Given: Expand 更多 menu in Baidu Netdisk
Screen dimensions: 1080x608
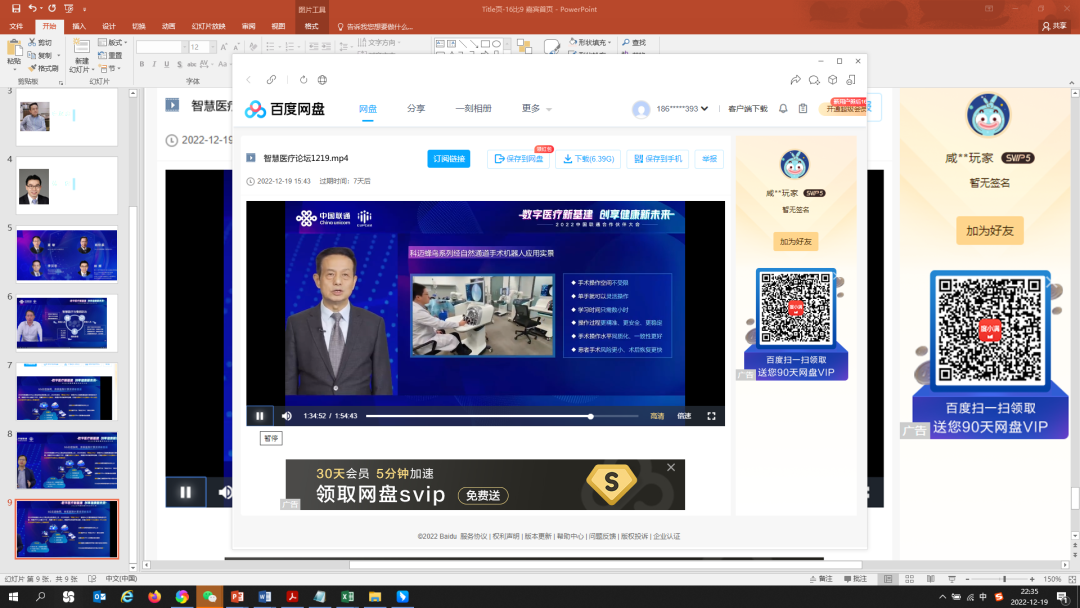Looking at the screenshot, I should pos(537,109).
